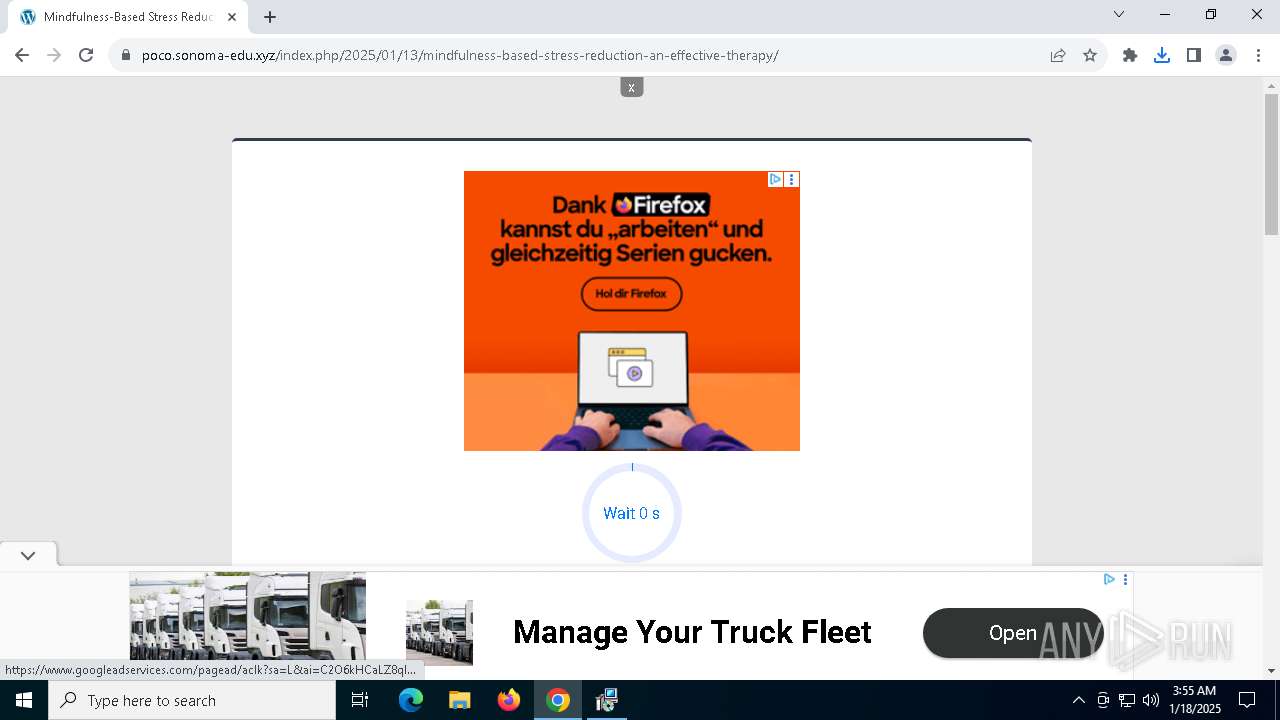Image resolution: width=1280 pixels, height=720 pixels.
Task: Switch to Chrome taskbar icon
Action: click(558, 700)
